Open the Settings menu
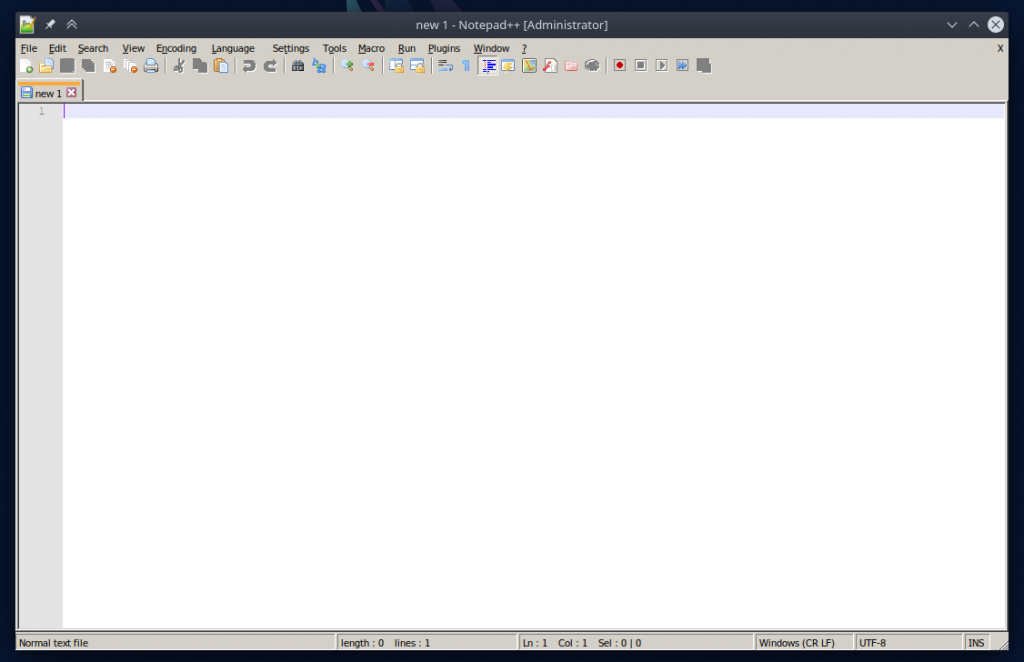 click(x=291, y=48)
